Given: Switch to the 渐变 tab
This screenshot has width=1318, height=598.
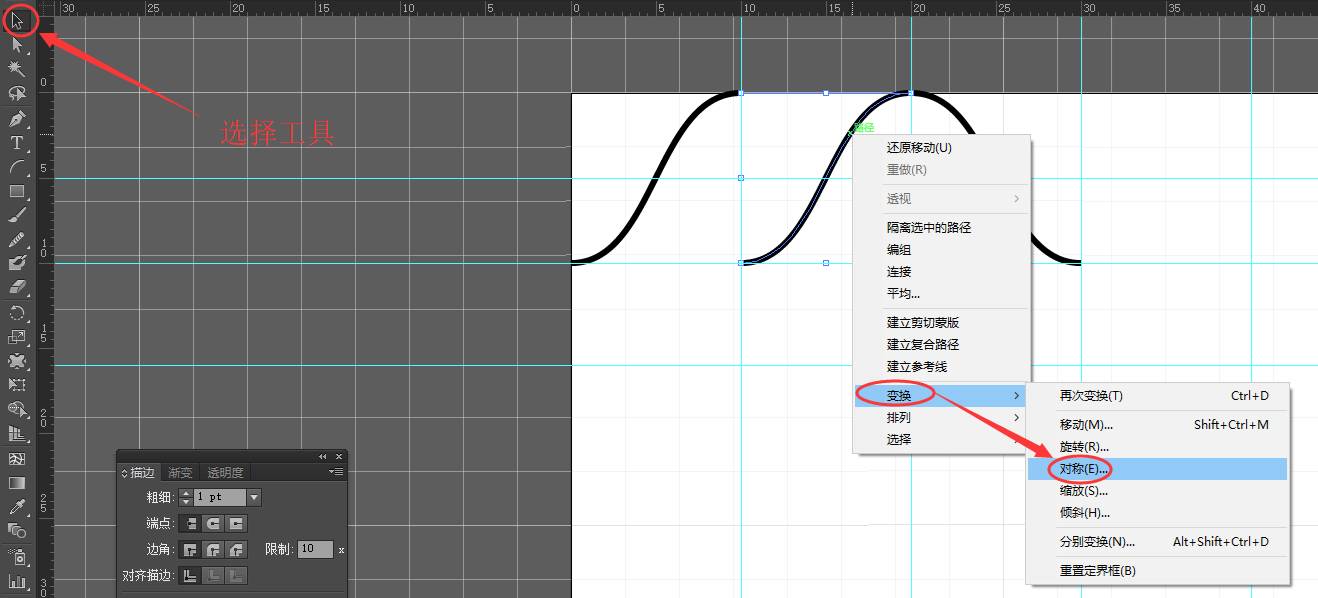Looking at the screenshot, I should [x=180, y=472].
